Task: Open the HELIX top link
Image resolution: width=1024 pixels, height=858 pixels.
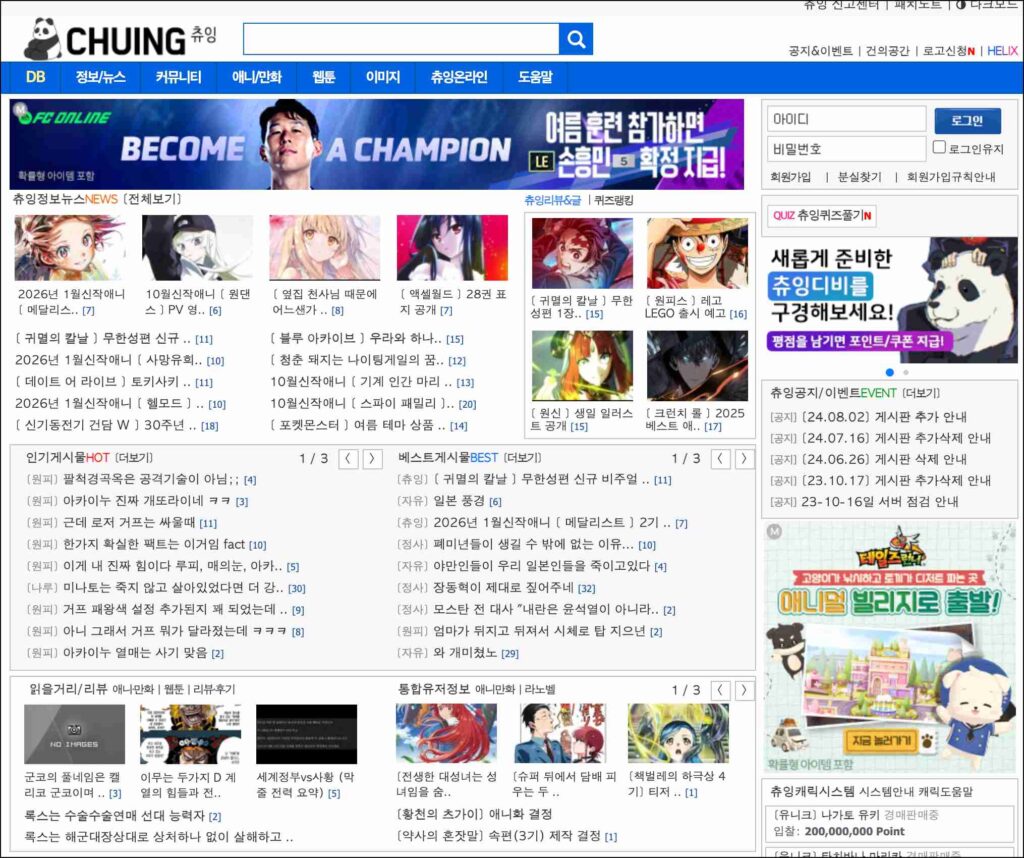Action: 1002,51
